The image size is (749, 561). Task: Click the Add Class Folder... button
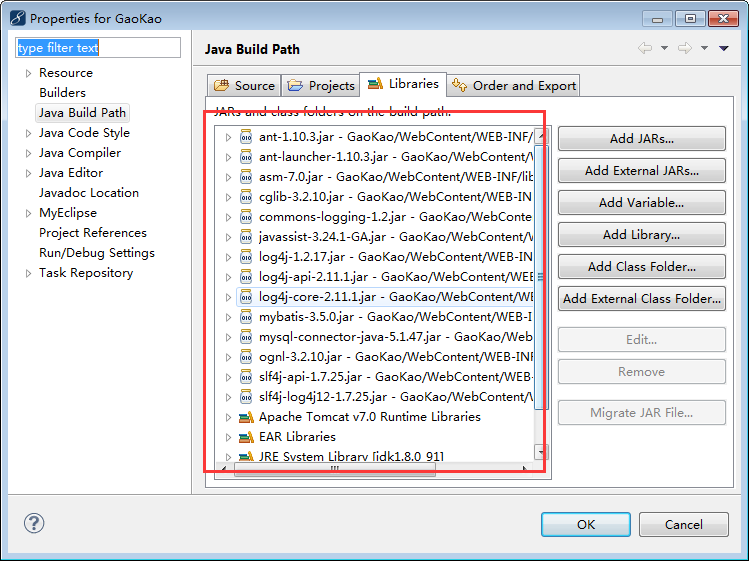642,267
